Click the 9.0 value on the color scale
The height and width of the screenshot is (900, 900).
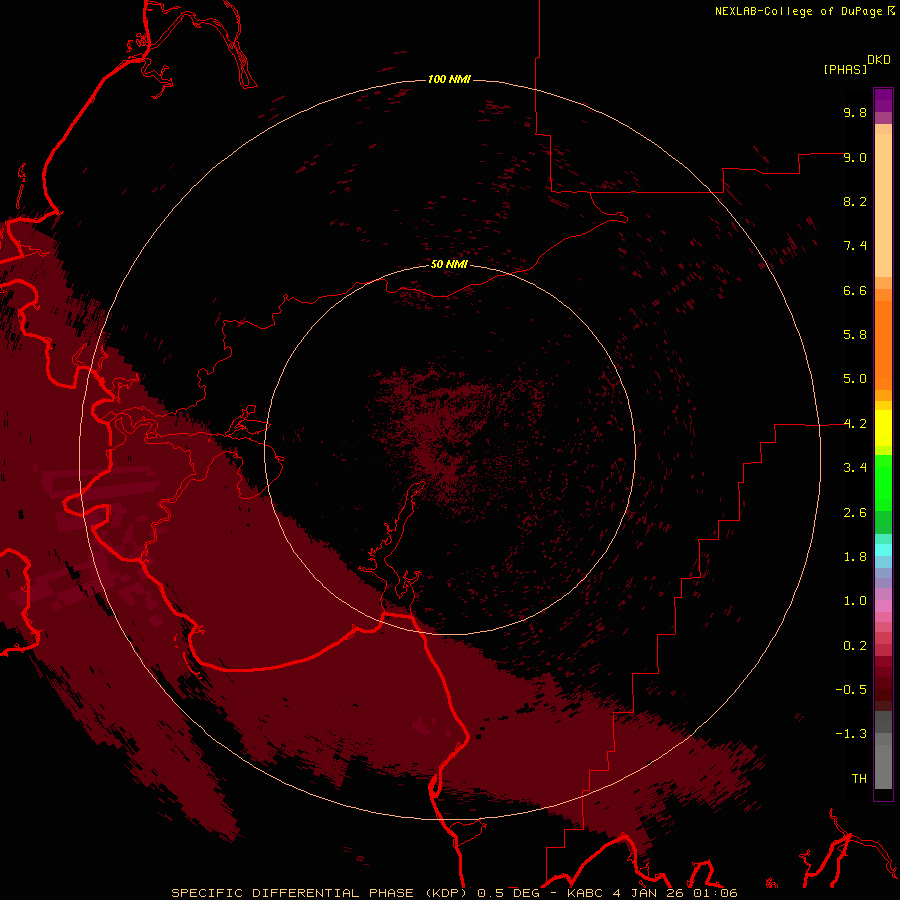(x=855, y=157)
